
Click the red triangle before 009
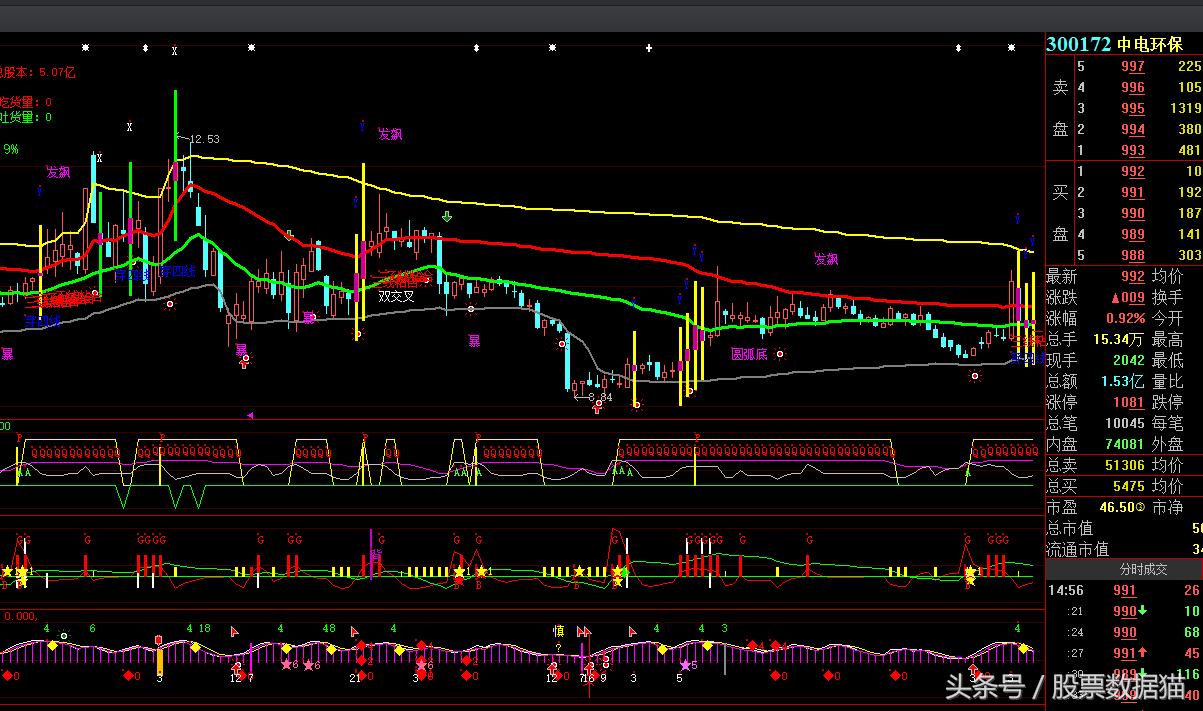pyautogui.click(x=1114, y=297)
